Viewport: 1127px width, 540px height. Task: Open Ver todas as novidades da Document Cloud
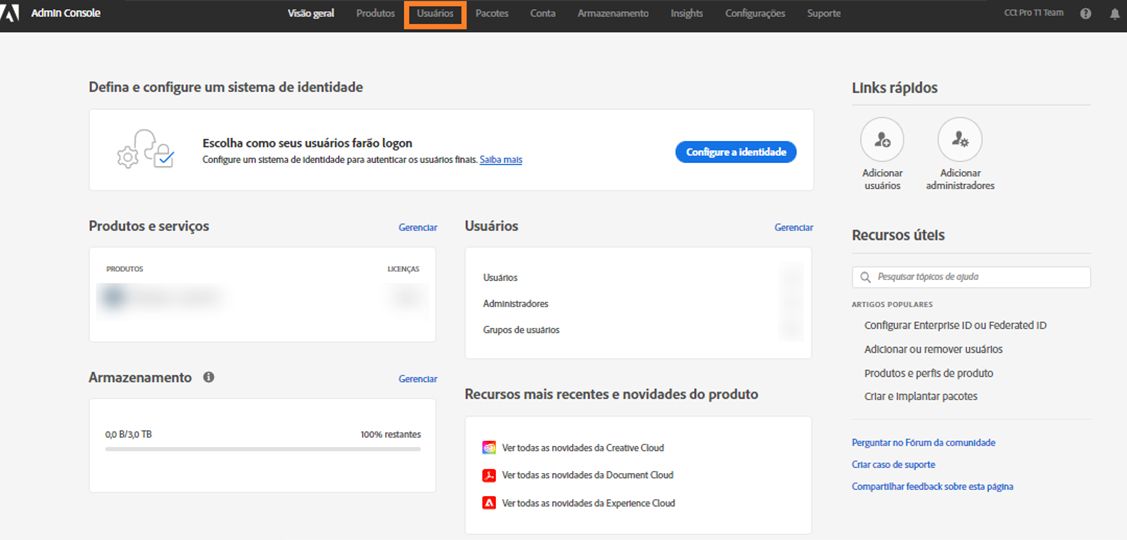coord(587,475)
